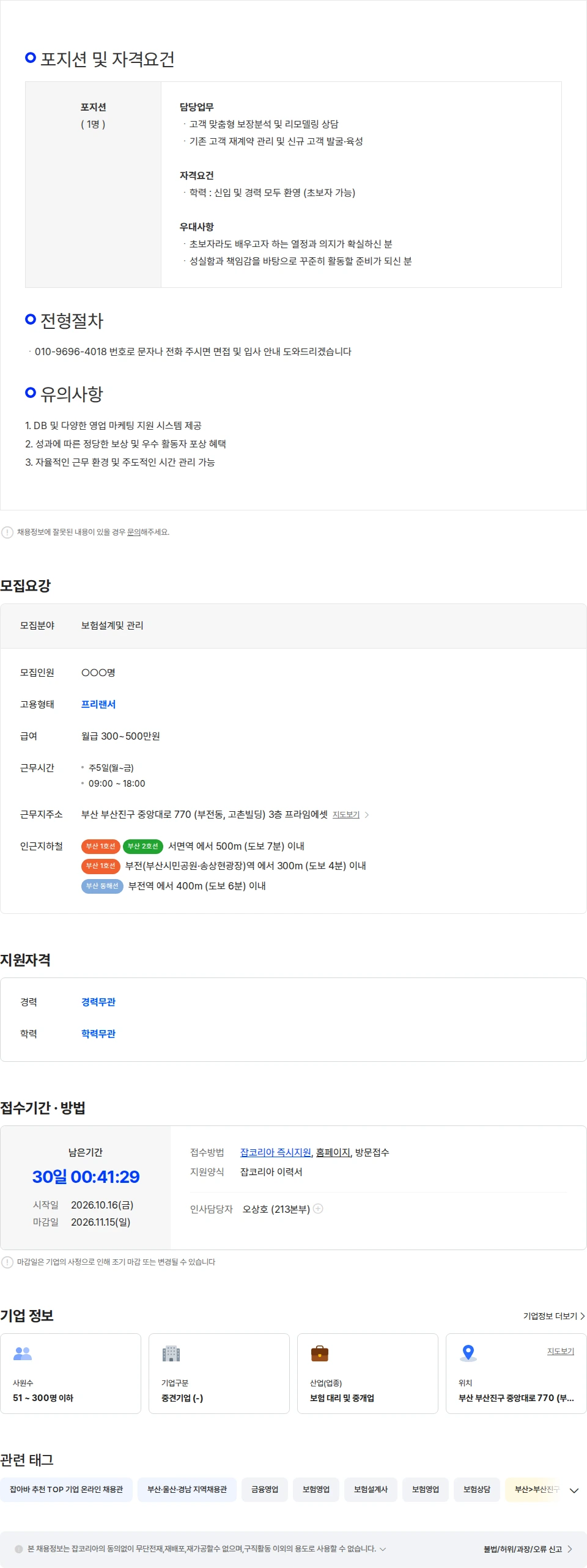The image size is (587, 1568).
Task: Click the bullet icon beside 전형절차 heading
Action: 31,319
